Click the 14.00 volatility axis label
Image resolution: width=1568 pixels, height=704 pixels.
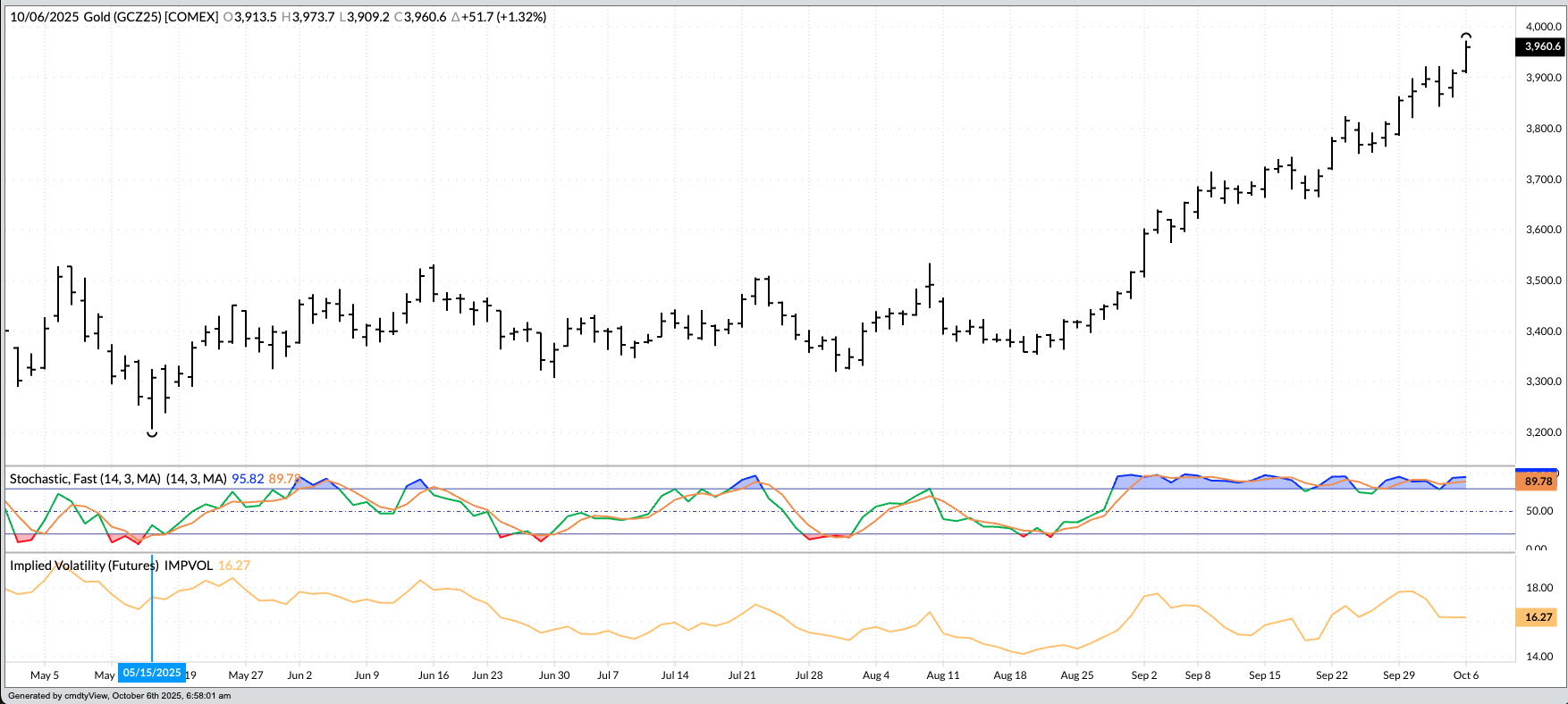tap(1539, 657)
